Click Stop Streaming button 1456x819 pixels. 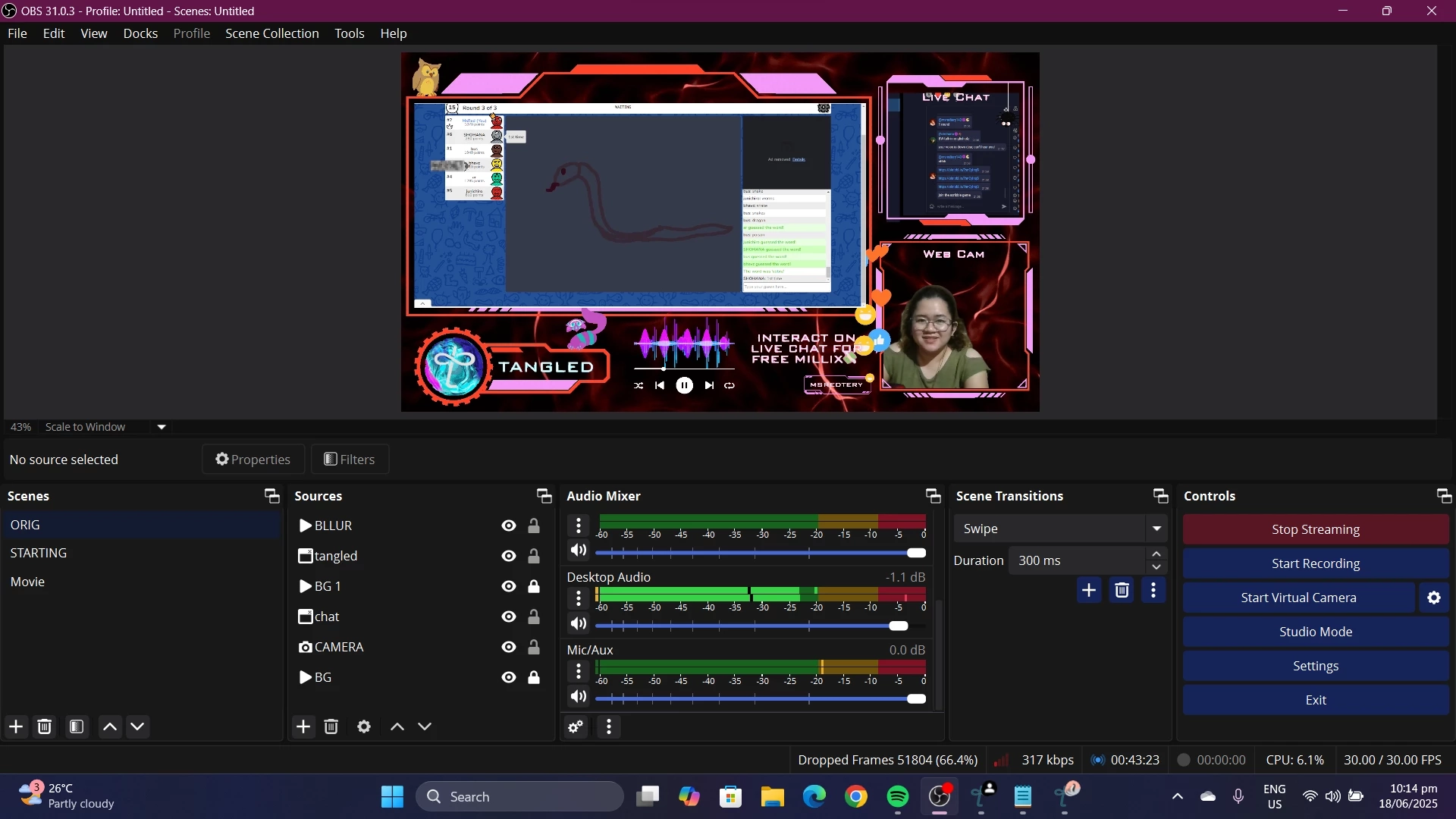pyautogui.click(x=1316, y=529)
